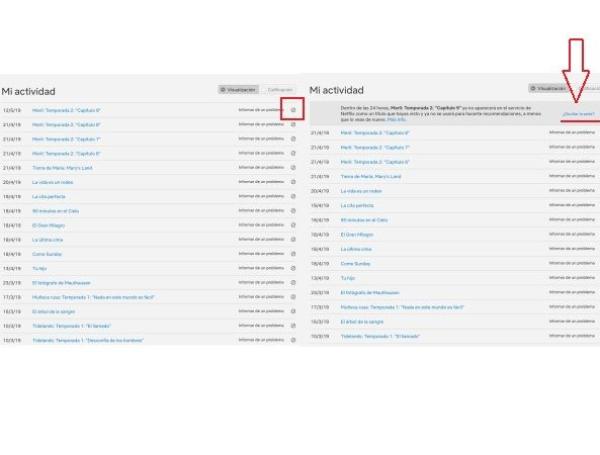Hide El Gran Milagro with its circle icon
The image size is (600, 455).
293,225
